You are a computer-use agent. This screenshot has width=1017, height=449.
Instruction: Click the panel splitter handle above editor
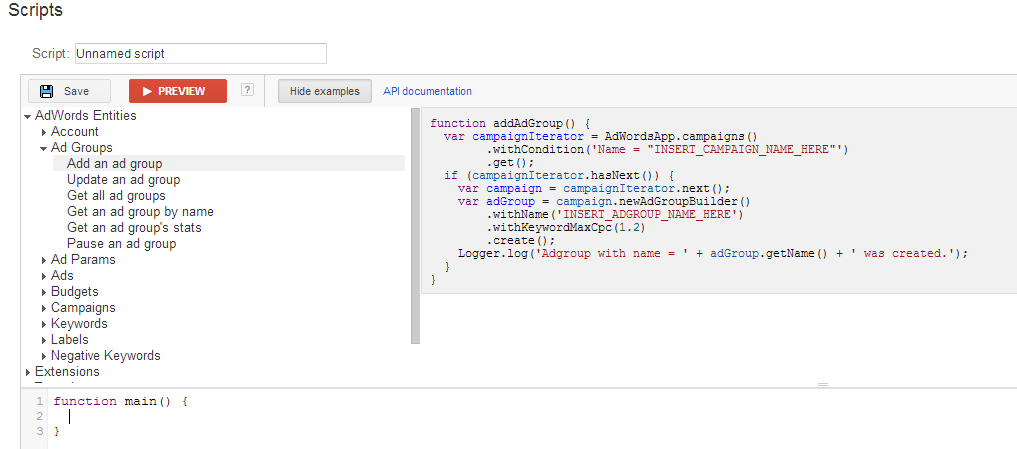[823, 385]
